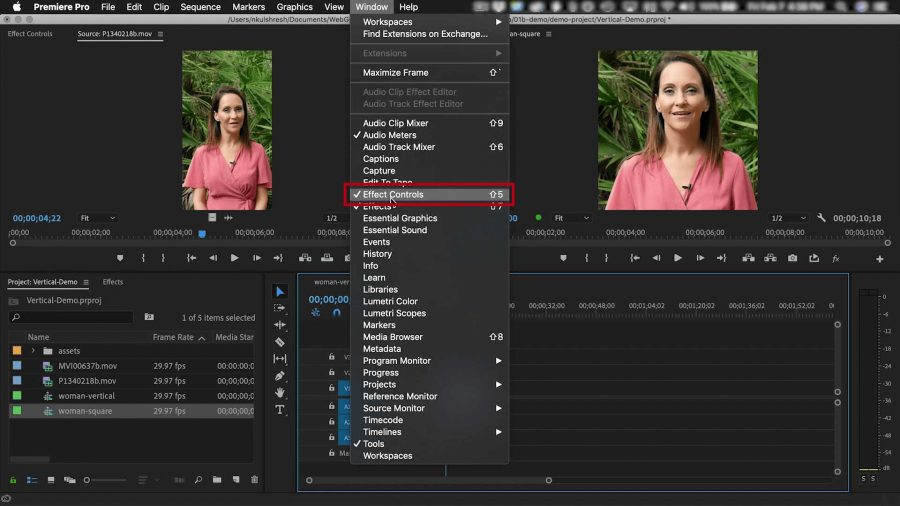The height and width of the screenshot is (506, 900).
Task: Open the Sequence menu
Action: pyautogui.click(x=200, y=7)
